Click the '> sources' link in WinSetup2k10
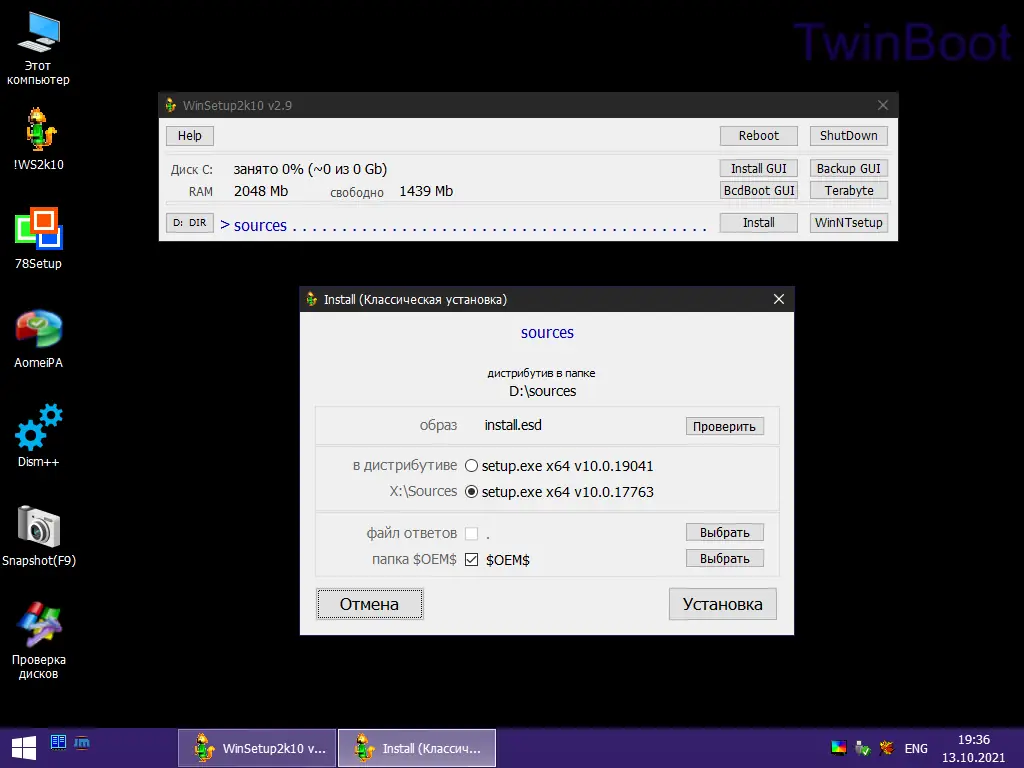This screenshot has height=768, width=1024. point(253,225)
